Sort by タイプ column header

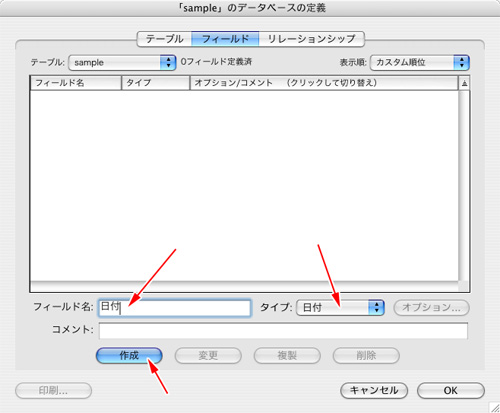156,83
